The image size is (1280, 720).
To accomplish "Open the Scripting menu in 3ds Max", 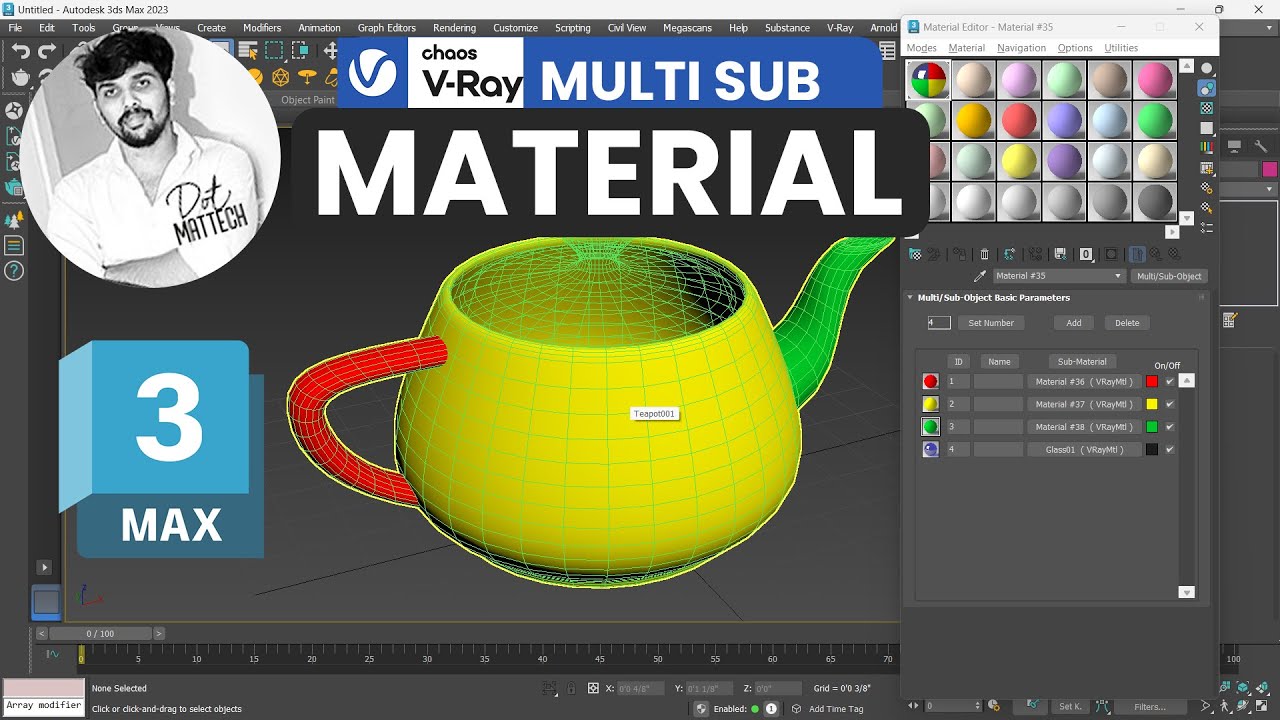I will coord(573,28).
